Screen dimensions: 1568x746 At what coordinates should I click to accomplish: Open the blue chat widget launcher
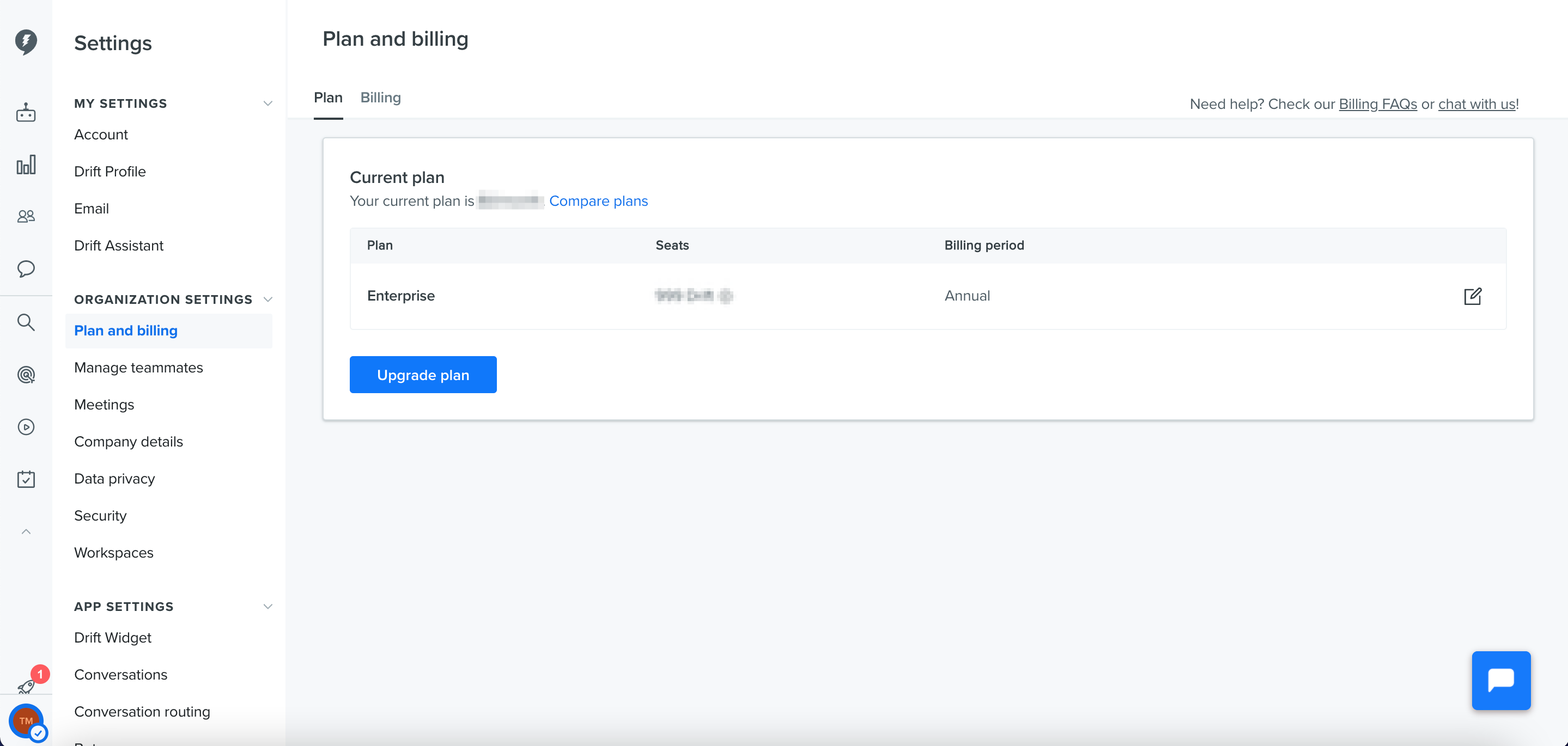tap(1501, 680)
